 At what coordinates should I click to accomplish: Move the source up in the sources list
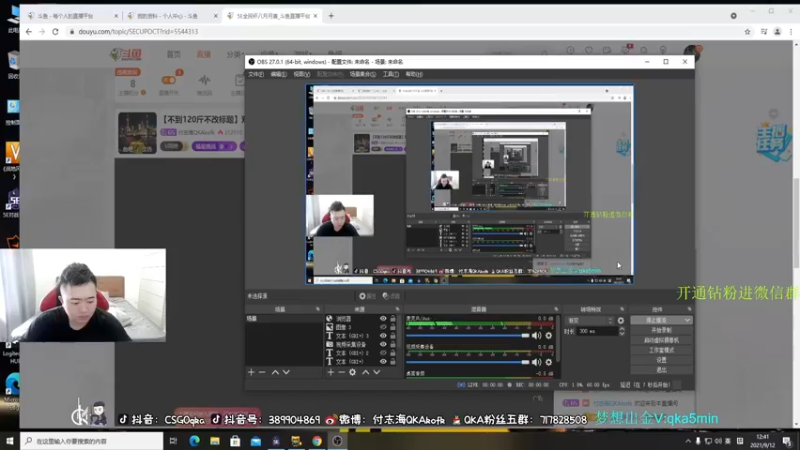pos(365,372)
